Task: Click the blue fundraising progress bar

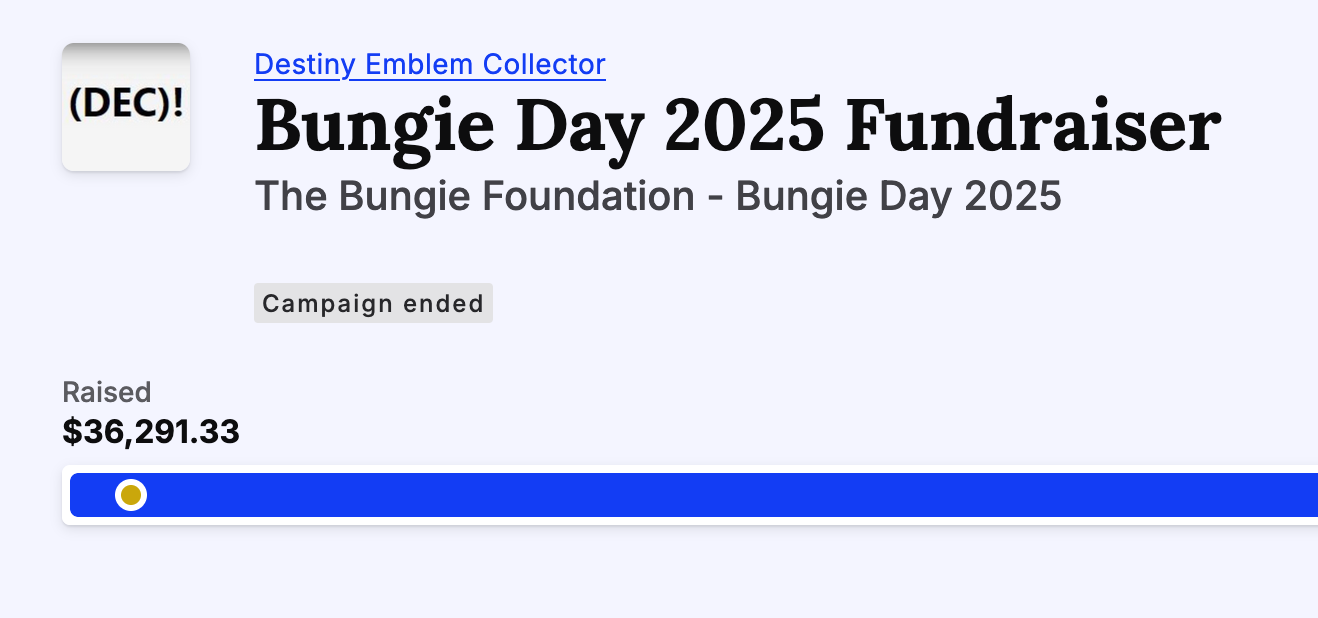Action: (694, 495)
